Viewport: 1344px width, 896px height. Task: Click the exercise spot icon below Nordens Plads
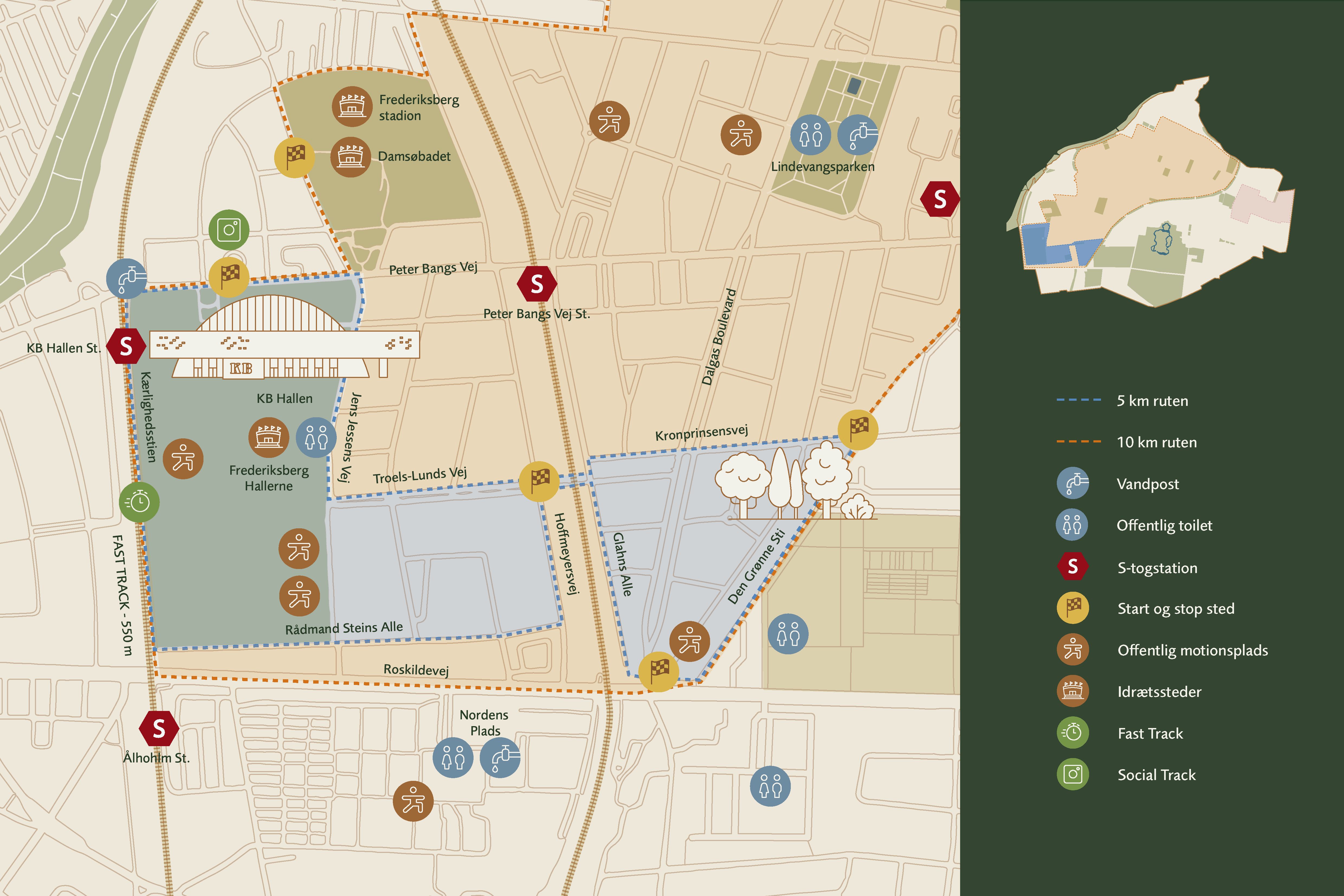click(413, 801)
